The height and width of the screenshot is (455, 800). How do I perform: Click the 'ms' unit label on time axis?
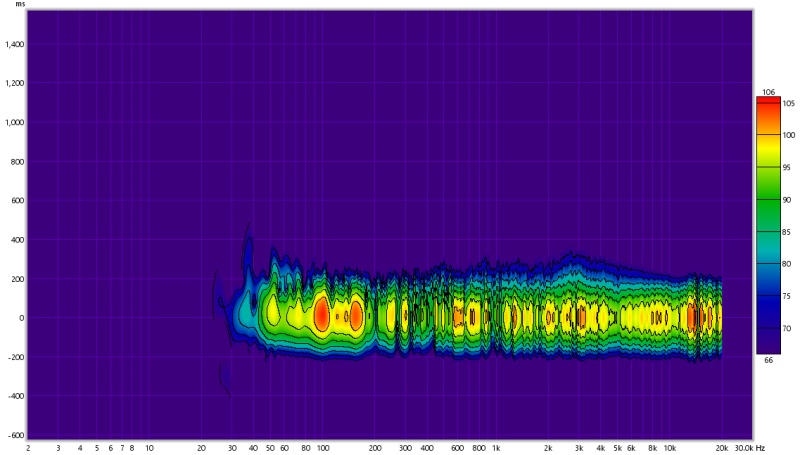tap(20, 4)
